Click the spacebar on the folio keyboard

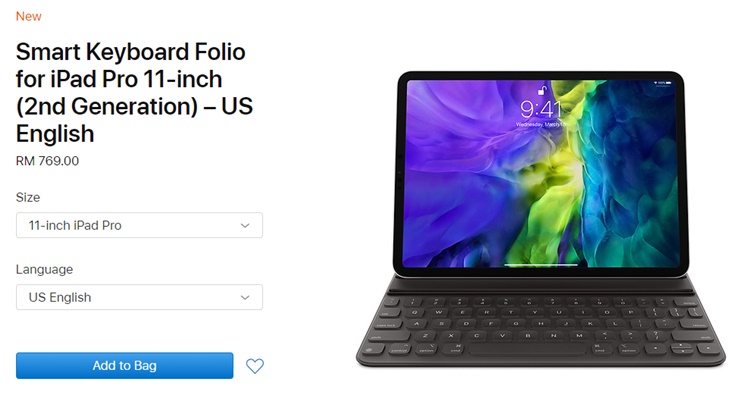(x=527, y=349)
